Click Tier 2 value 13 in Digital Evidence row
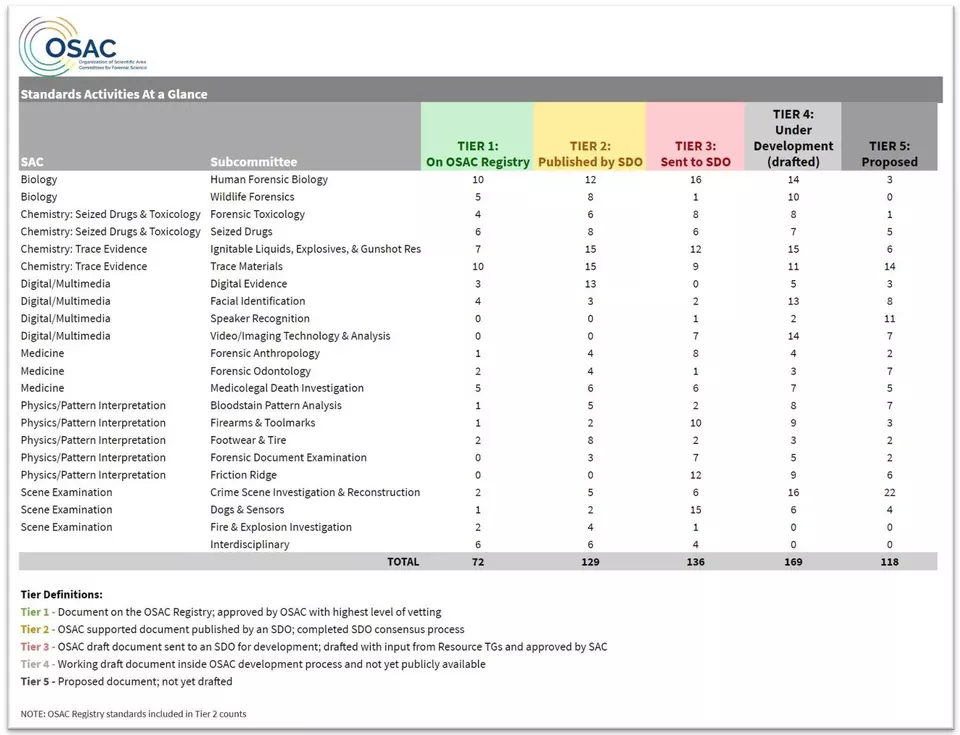The width and height of the screenshot is (960, 735). [x=590, y=284]
